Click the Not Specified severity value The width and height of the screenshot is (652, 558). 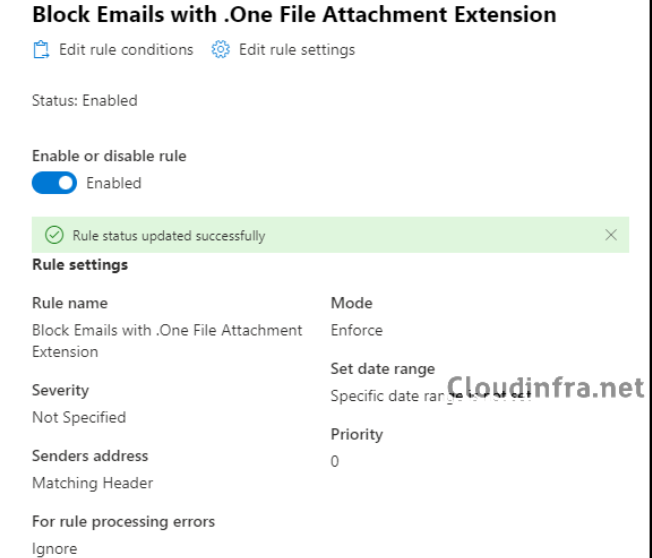79,417
